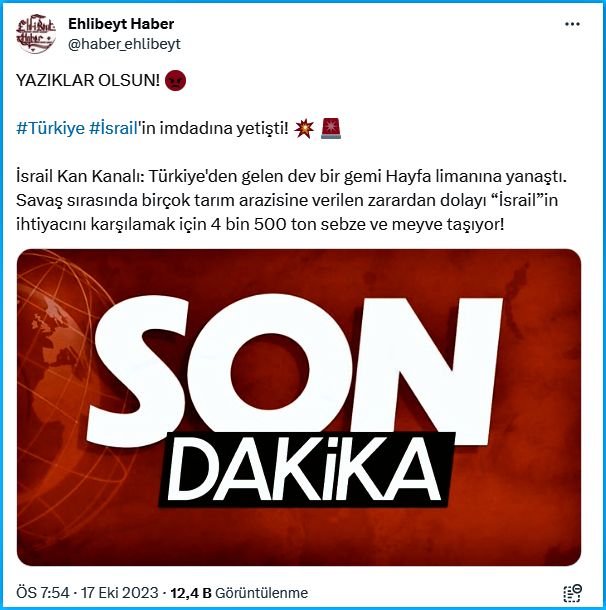Click the 17 Eki 2023 date
Image resolution: width=606 pixels, height=610 pixels.
pyautogui.click(x=119, y=593)
